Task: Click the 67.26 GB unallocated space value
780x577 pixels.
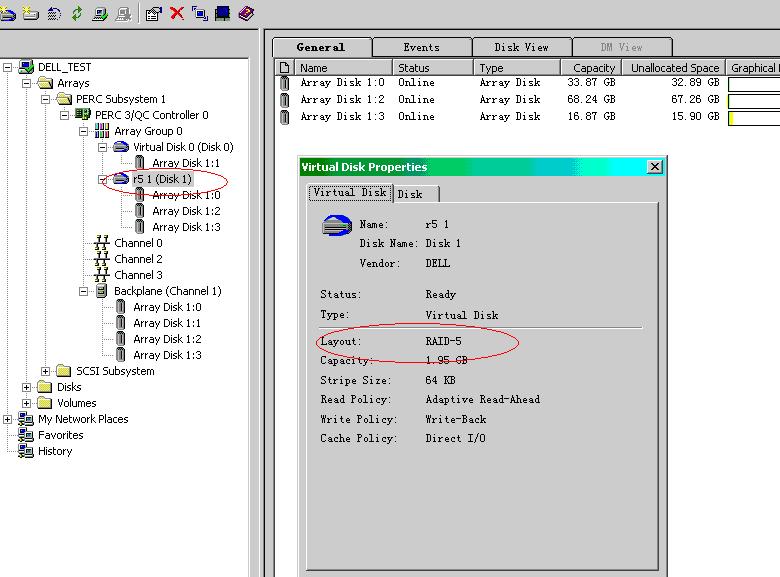Action: point(695,99)
